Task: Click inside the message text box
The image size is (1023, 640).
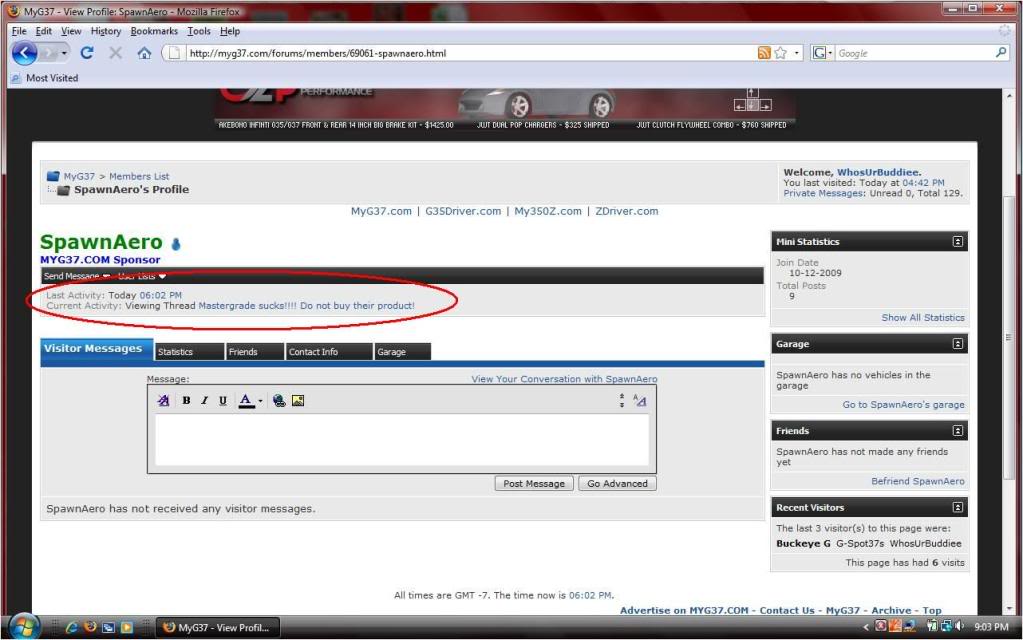Action: [400, 440]
